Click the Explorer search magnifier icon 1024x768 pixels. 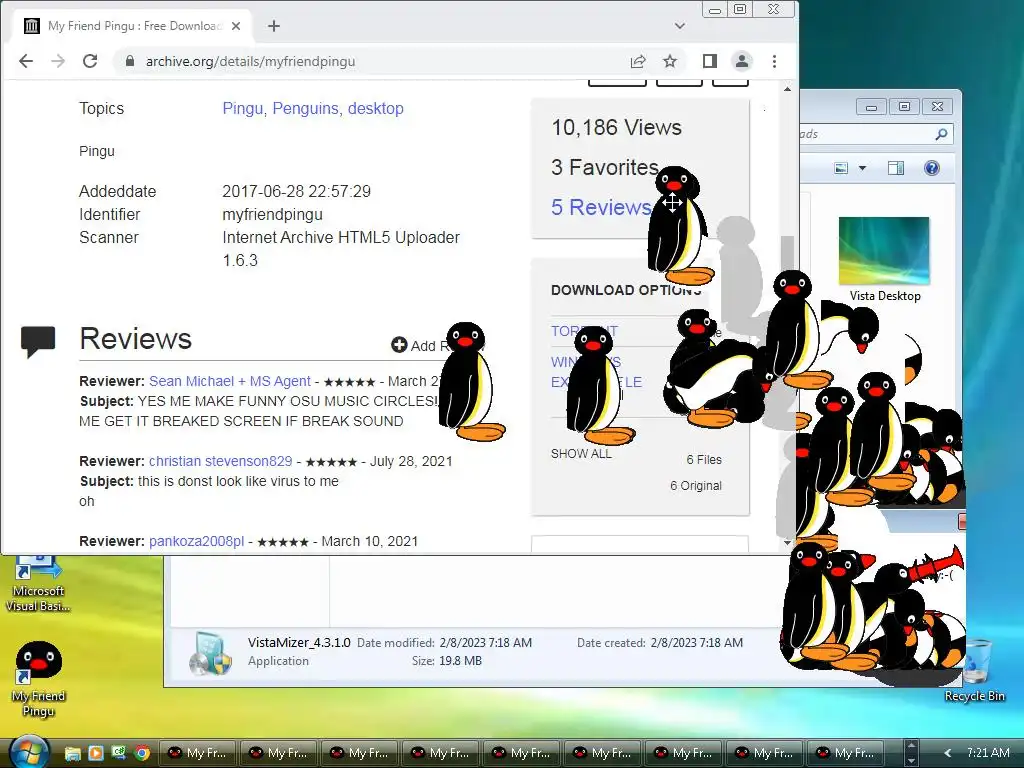coord(941,134)
